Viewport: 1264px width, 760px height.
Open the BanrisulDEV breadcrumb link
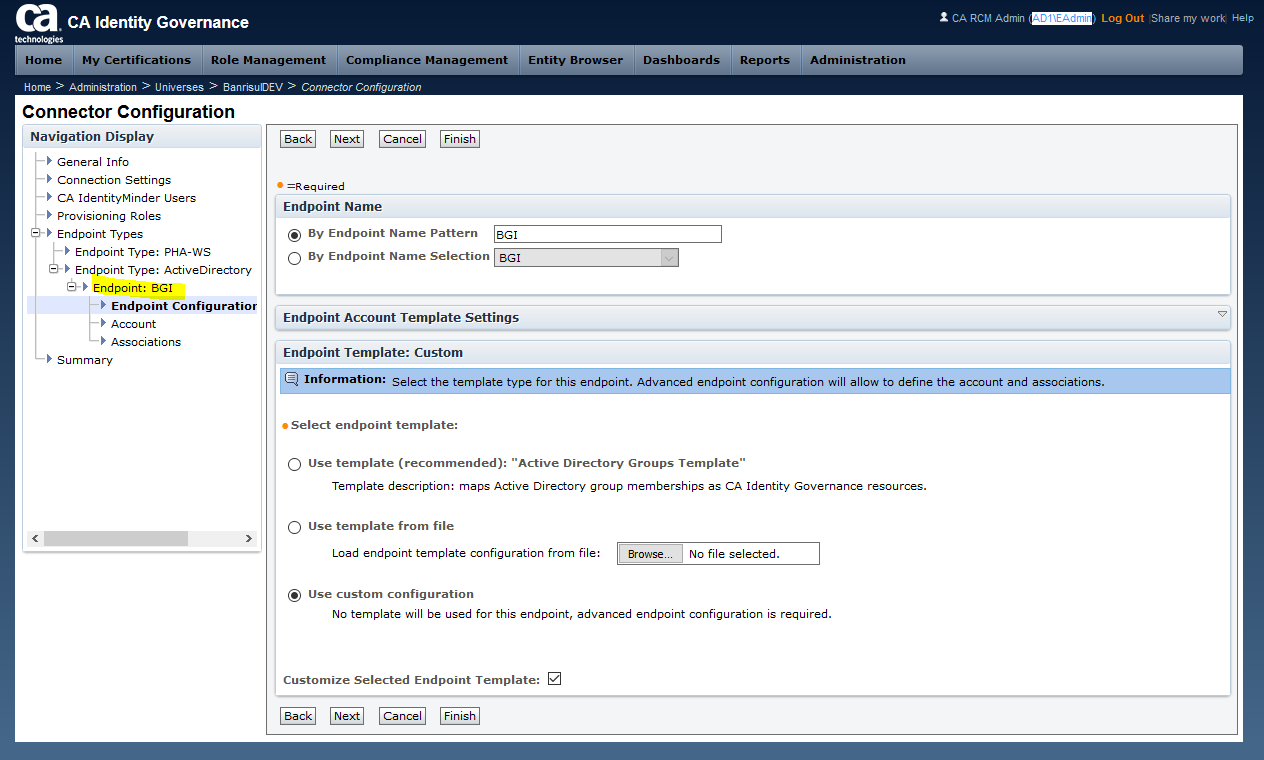pyautogui.click(x=252, y=87)
